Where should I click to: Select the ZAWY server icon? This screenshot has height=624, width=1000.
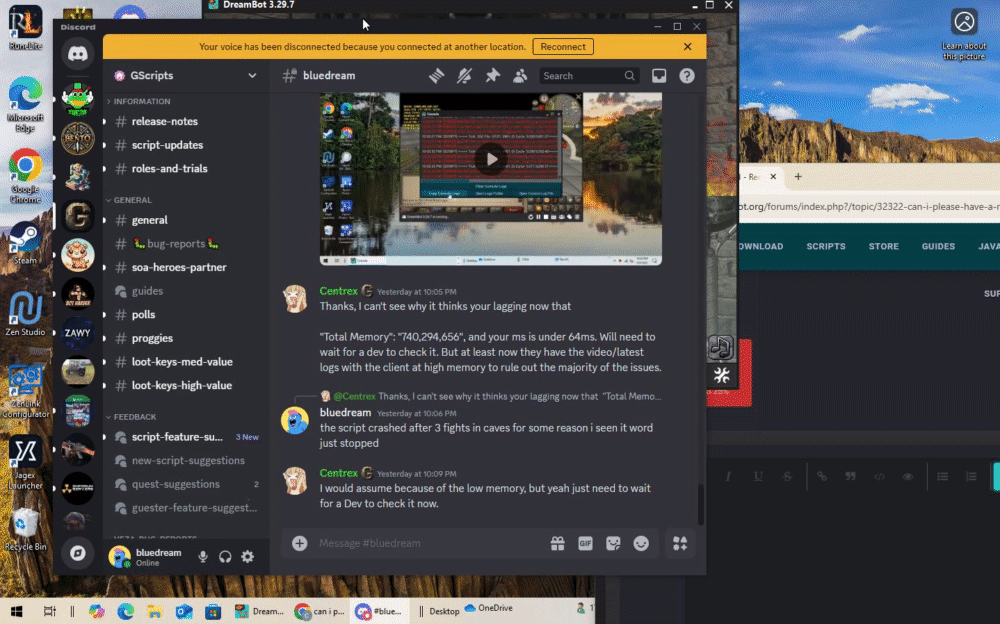point(78,332)
